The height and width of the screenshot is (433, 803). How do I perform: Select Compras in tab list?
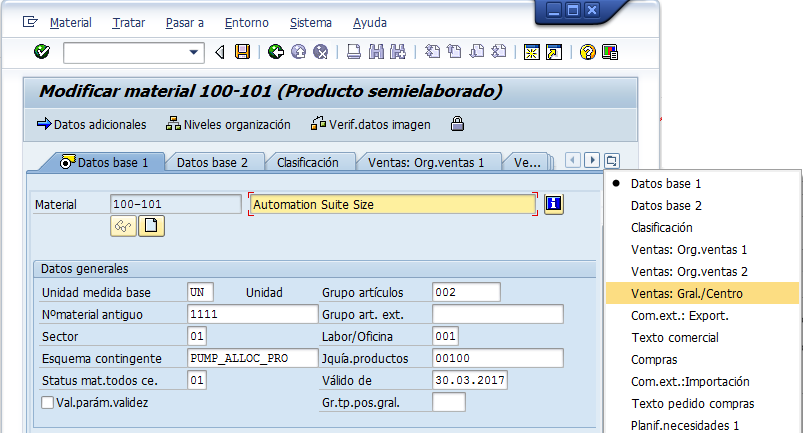(x=702, y=359)
